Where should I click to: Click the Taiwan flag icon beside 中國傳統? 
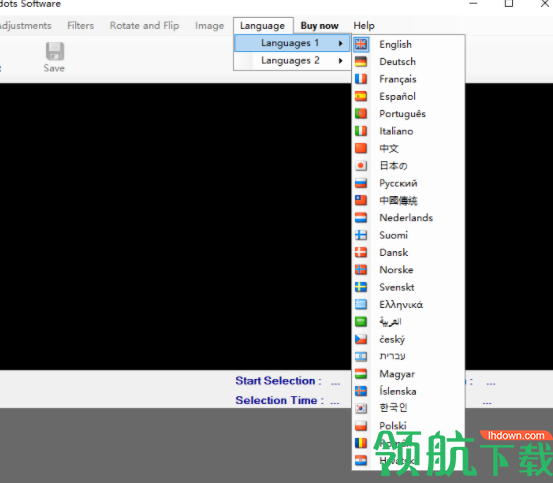tap(361, 200)
